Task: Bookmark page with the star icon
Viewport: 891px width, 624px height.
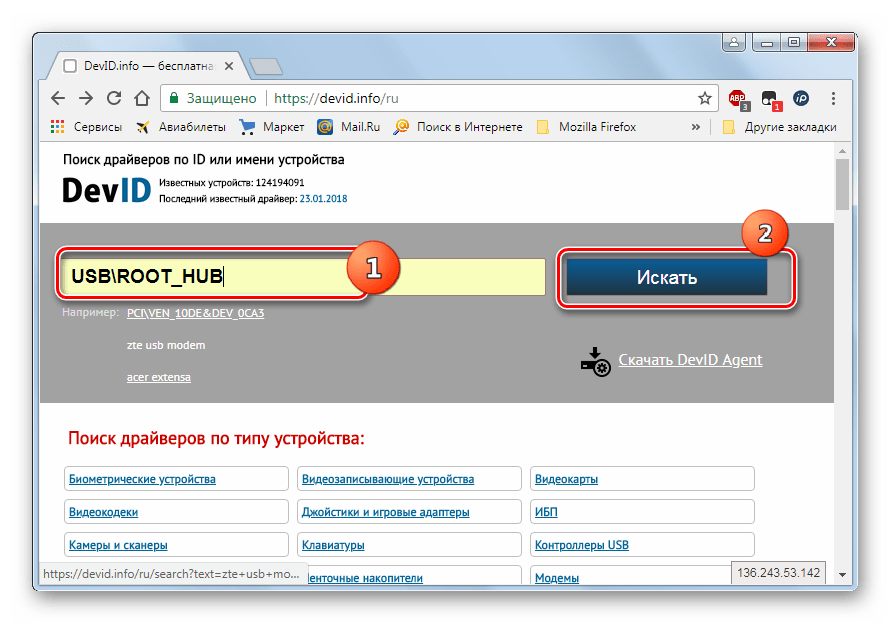Action: point(705,99)
